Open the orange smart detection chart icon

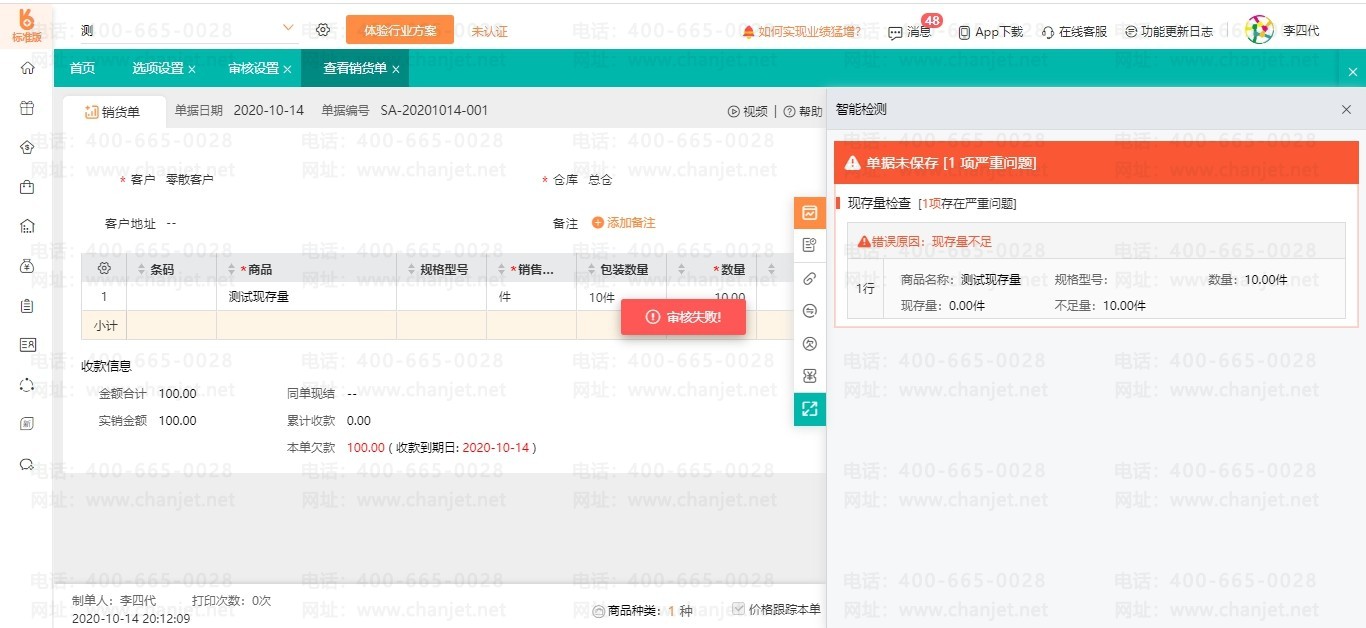[810, 213]
